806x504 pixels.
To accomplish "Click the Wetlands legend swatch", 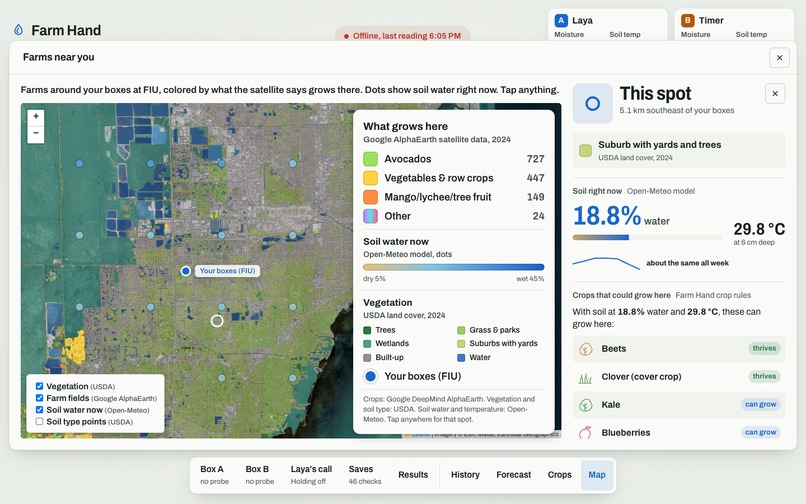I will 367,344.
